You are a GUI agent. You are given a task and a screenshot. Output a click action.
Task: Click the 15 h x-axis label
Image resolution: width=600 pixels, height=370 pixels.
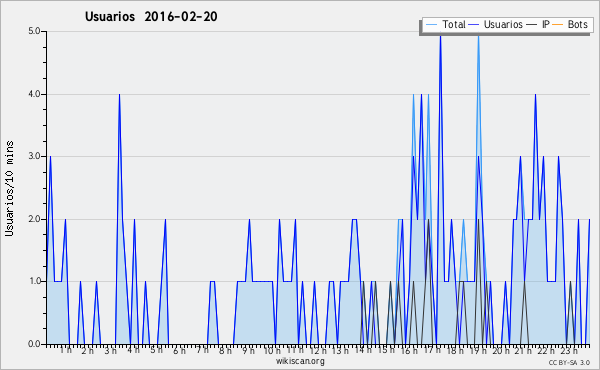pyautogui.click(x=386, y=350)
